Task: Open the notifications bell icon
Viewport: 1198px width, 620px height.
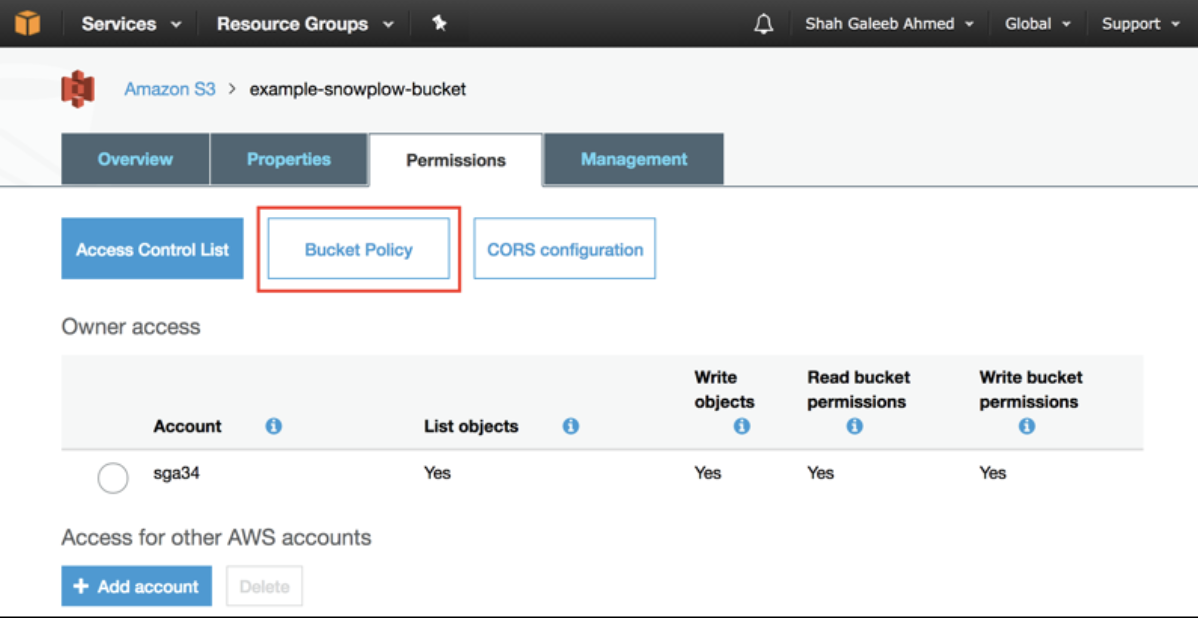Action: [x=763, y=24]
